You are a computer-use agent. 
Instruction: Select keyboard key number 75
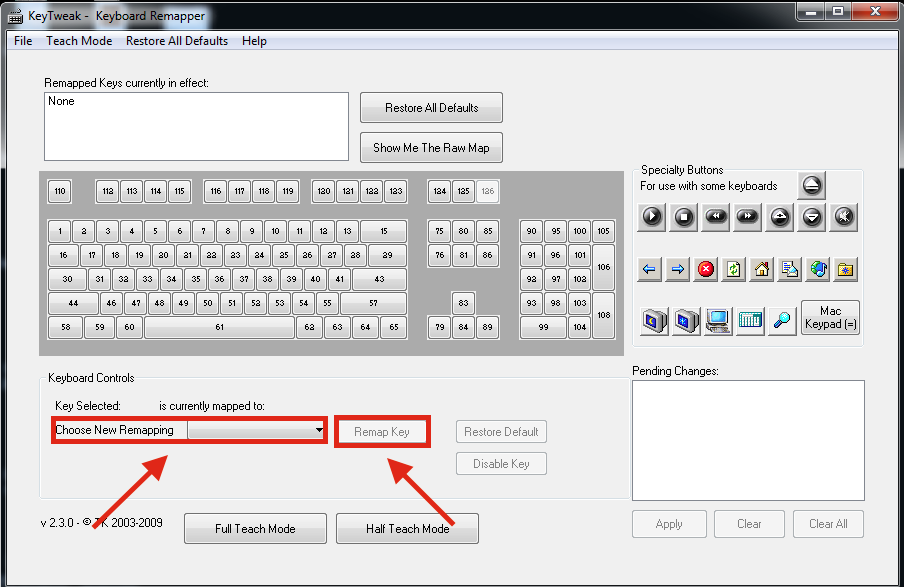click(x=439, y=231)
